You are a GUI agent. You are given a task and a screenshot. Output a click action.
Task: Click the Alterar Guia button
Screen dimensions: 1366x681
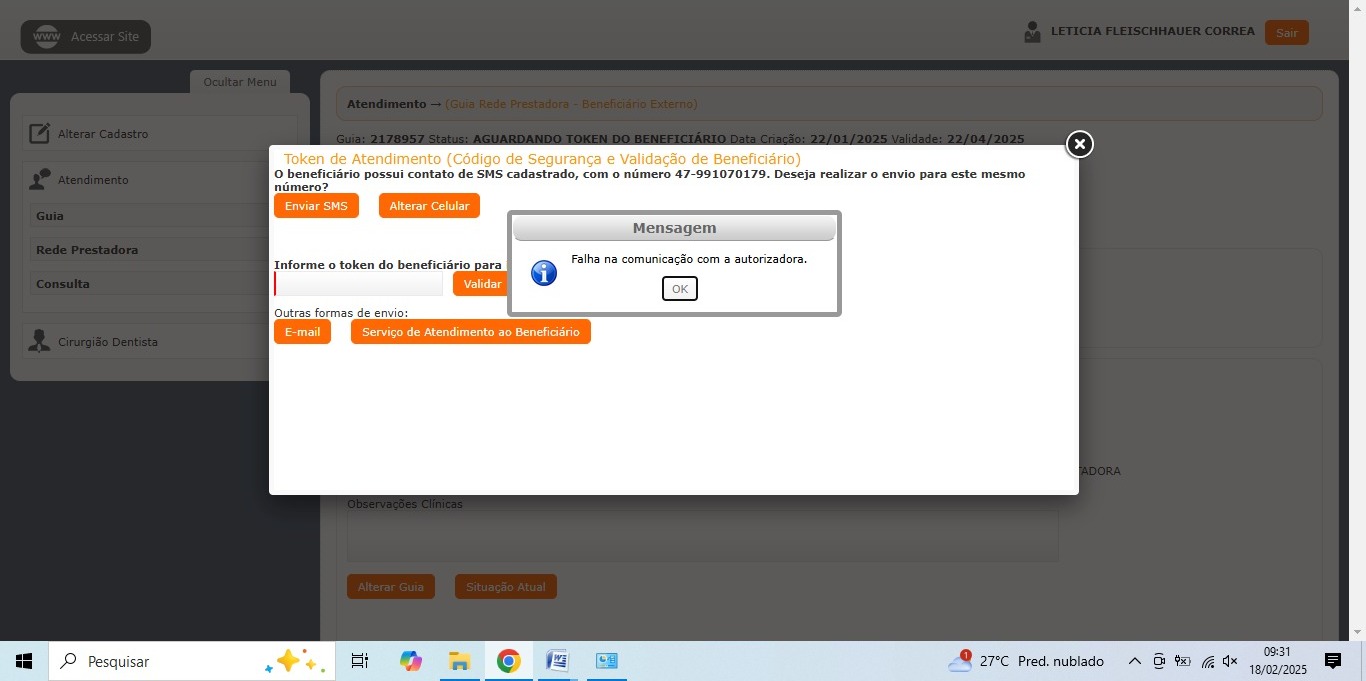click(391, 587)
